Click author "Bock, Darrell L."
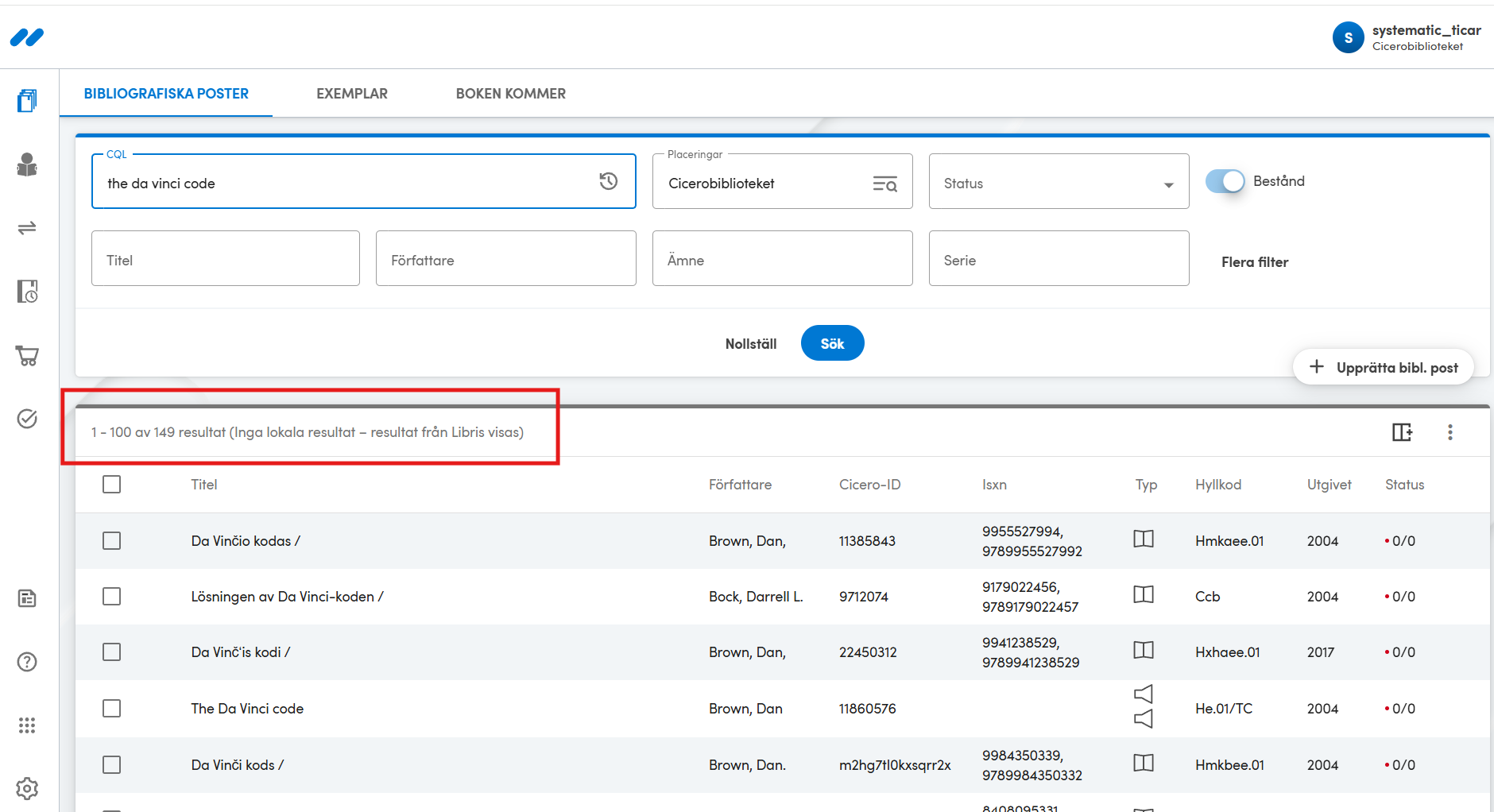The image size is (1494, 812). [x=756, y=597]
